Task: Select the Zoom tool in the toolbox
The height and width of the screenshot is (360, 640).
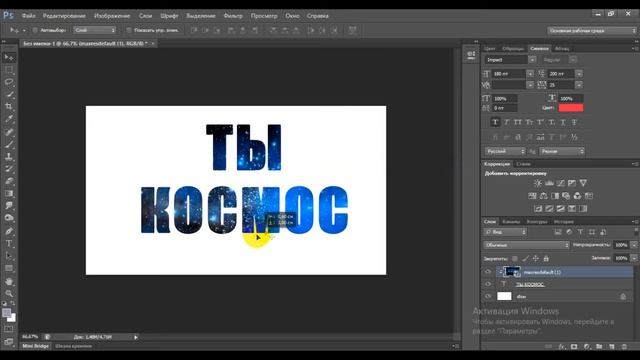Action: pyautogui.click(x=9, y=293)
